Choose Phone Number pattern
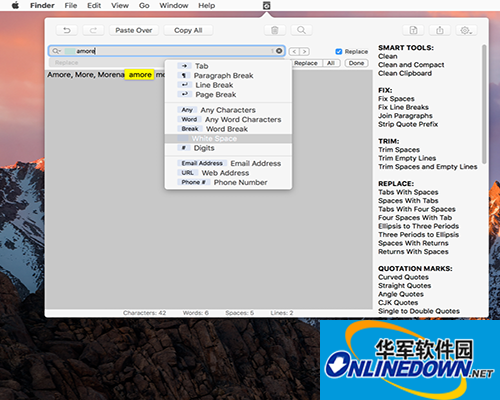 pos(228,182)
